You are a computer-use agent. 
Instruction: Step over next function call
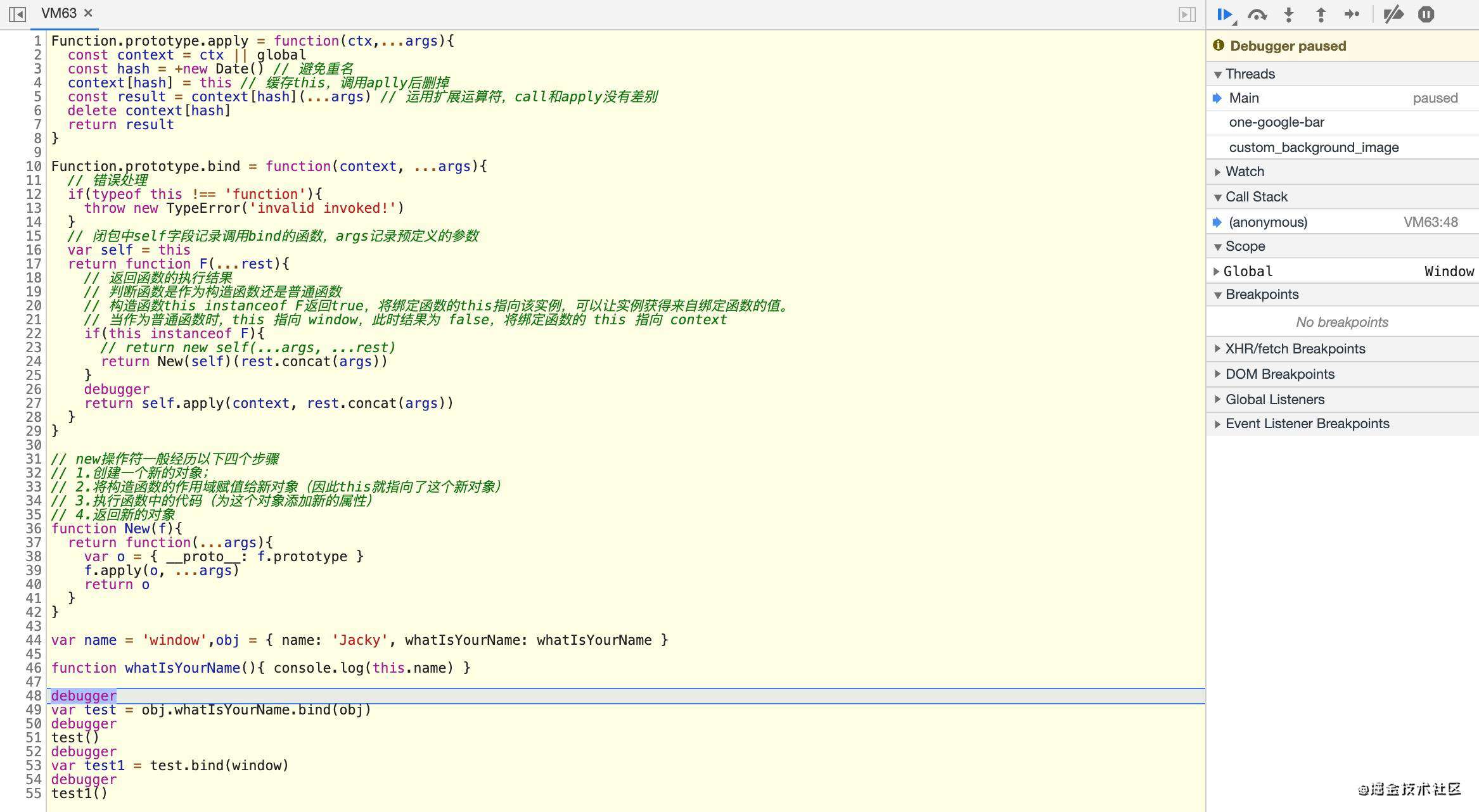(1257, 15)
